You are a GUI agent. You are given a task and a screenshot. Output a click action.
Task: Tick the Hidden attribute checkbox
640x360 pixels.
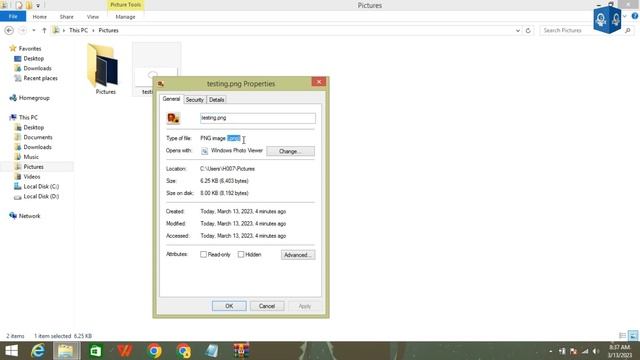241,254
